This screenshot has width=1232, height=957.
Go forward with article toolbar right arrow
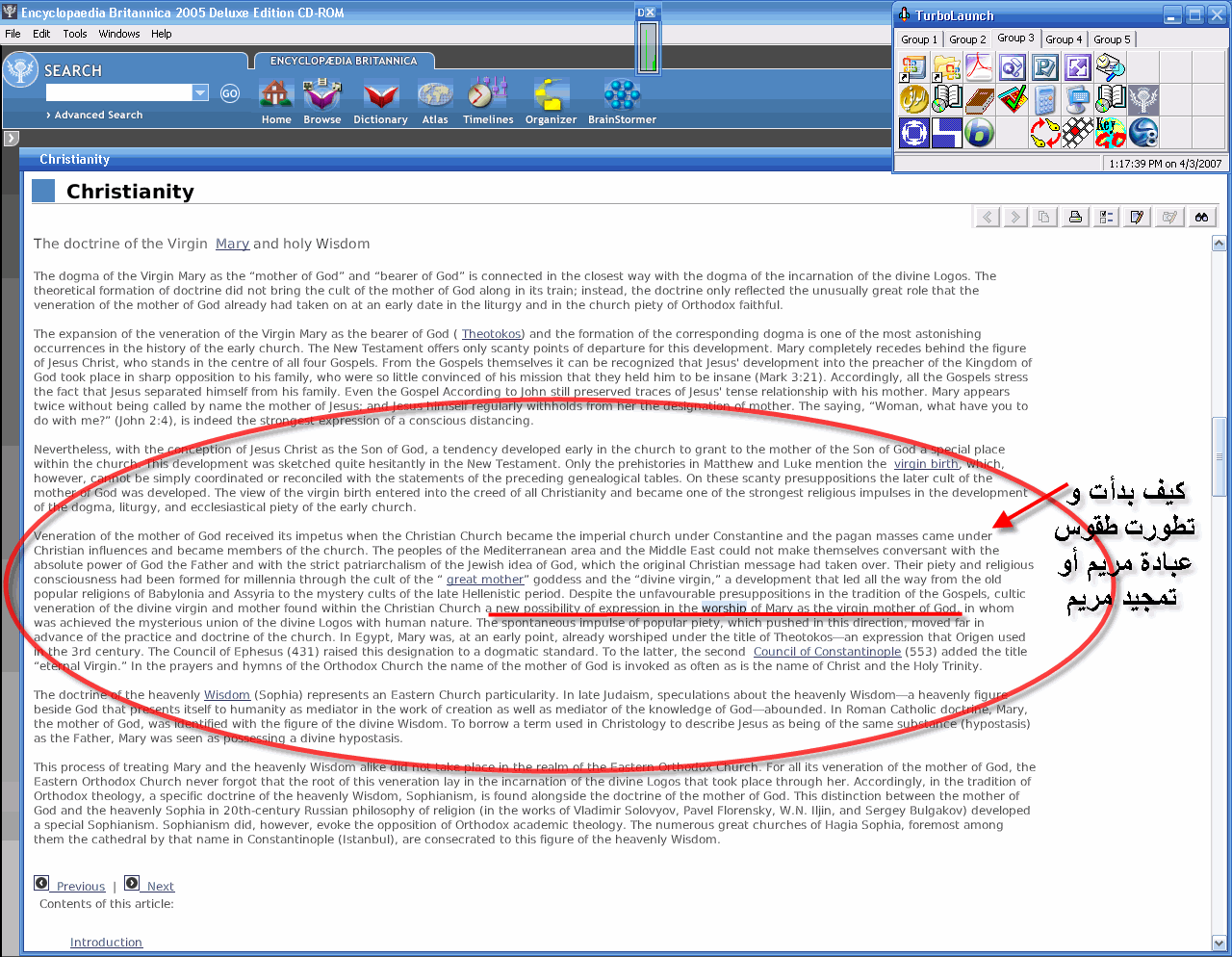click(1015, 217)
